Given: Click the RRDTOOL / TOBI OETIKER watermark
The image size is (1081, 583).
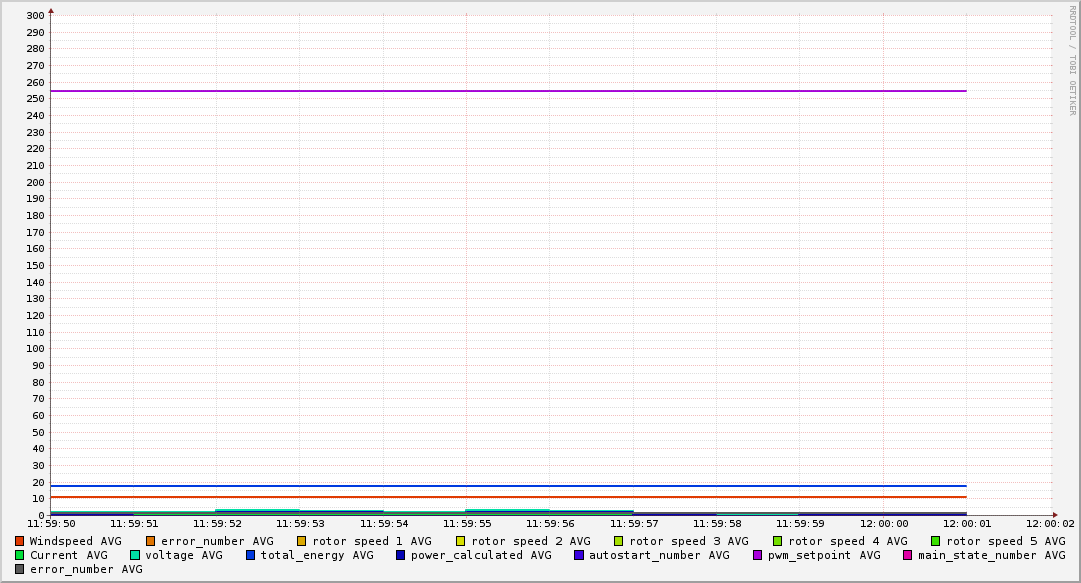Looking at the screenshot, I should point(1071,60).
